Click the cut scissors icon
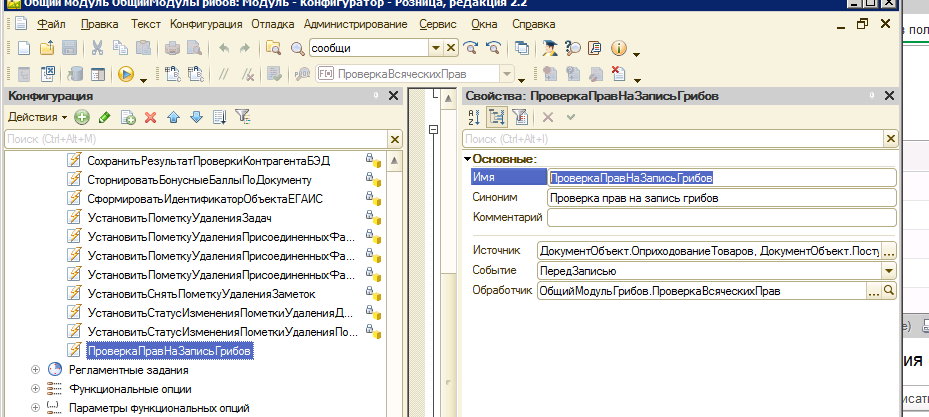The height and width of the screenshot is (417, 929). [98, 48]
